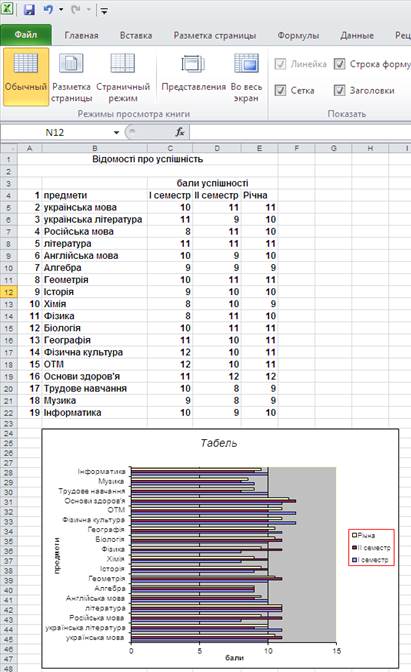This screenshot has width=411, height=672.
Task: Click the Save icon in the quick access toolbar
Action: click(x=29, y=9)
